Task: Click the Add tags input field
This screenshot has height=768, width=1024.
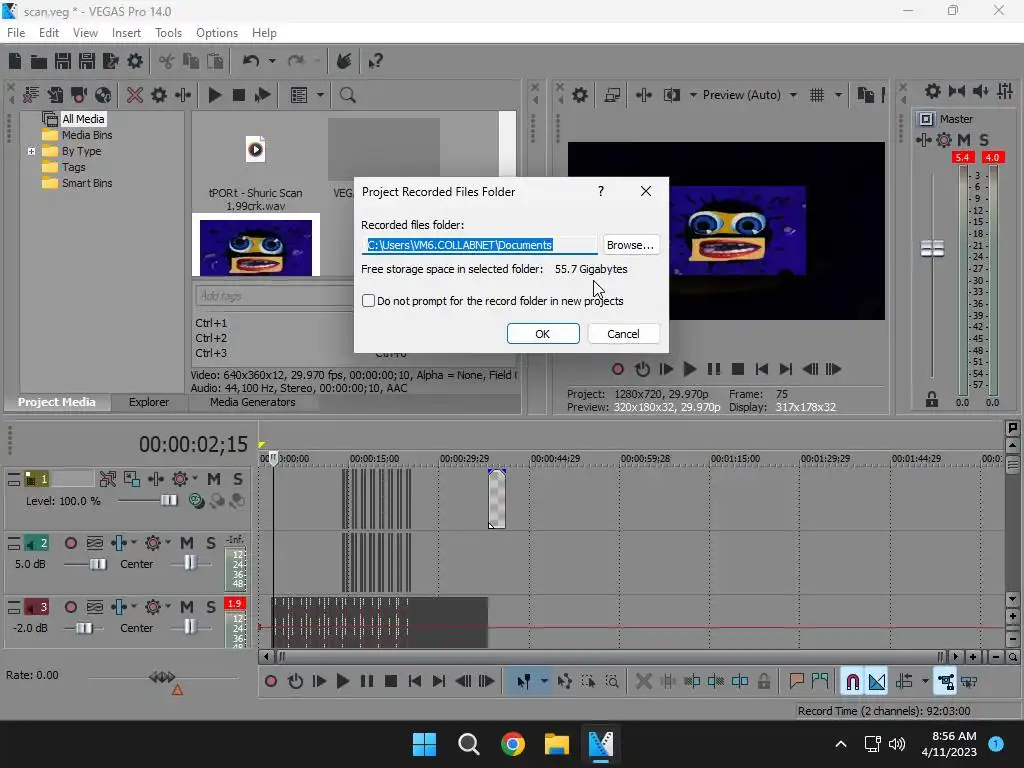Action: pos(274,296)
